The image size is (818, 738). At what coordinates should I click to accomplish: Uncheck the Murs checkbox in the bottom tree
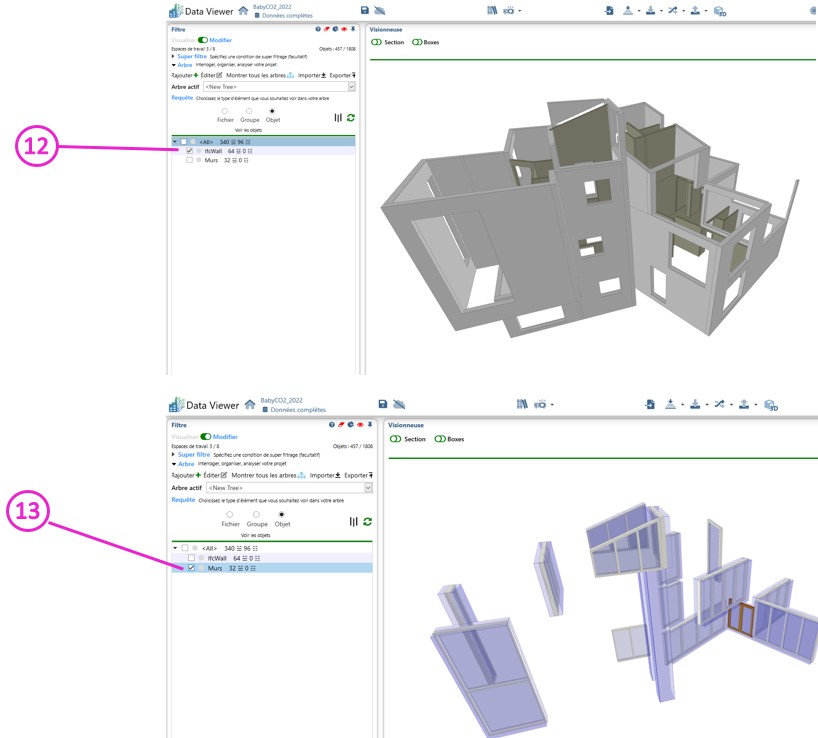pos(191,568)
